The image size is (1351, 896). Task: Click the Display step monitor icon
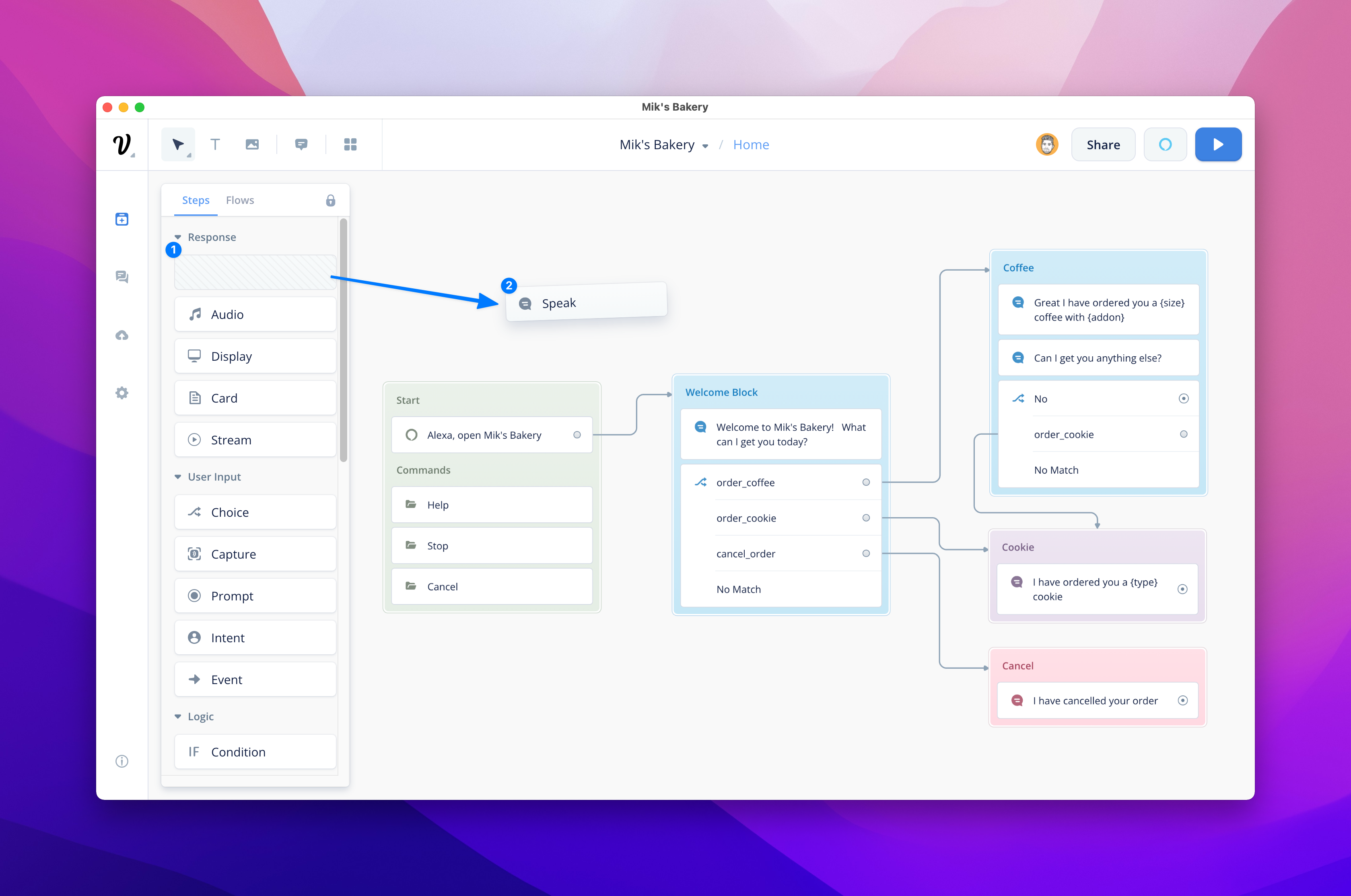[x=194, y=356]
